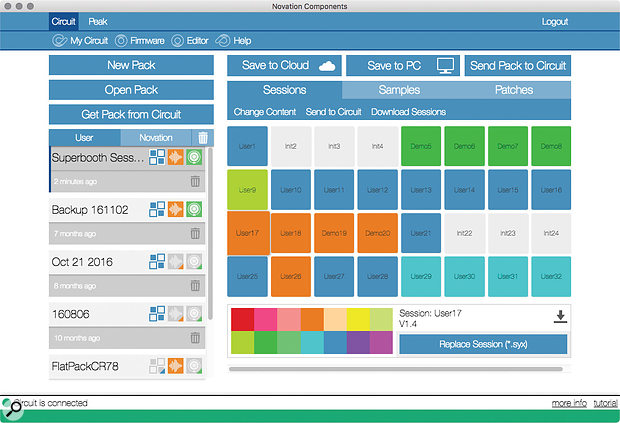Open sessions icon of 160806 pack
The height and width of the screenshot is (423, 620).
(157, 313)
